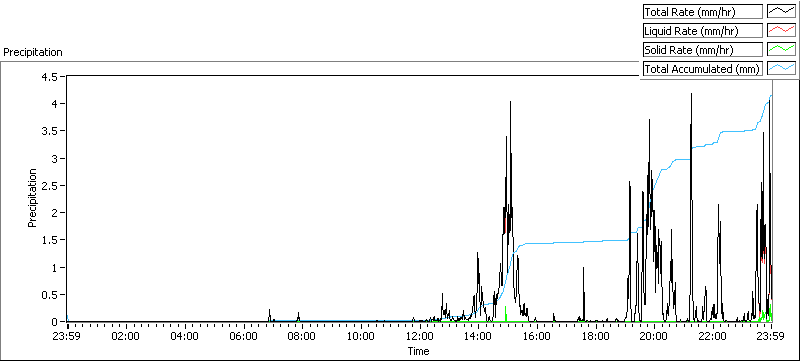Click the 18:00 x-axis time label
800x361 pixels.
tap(595, 336)
